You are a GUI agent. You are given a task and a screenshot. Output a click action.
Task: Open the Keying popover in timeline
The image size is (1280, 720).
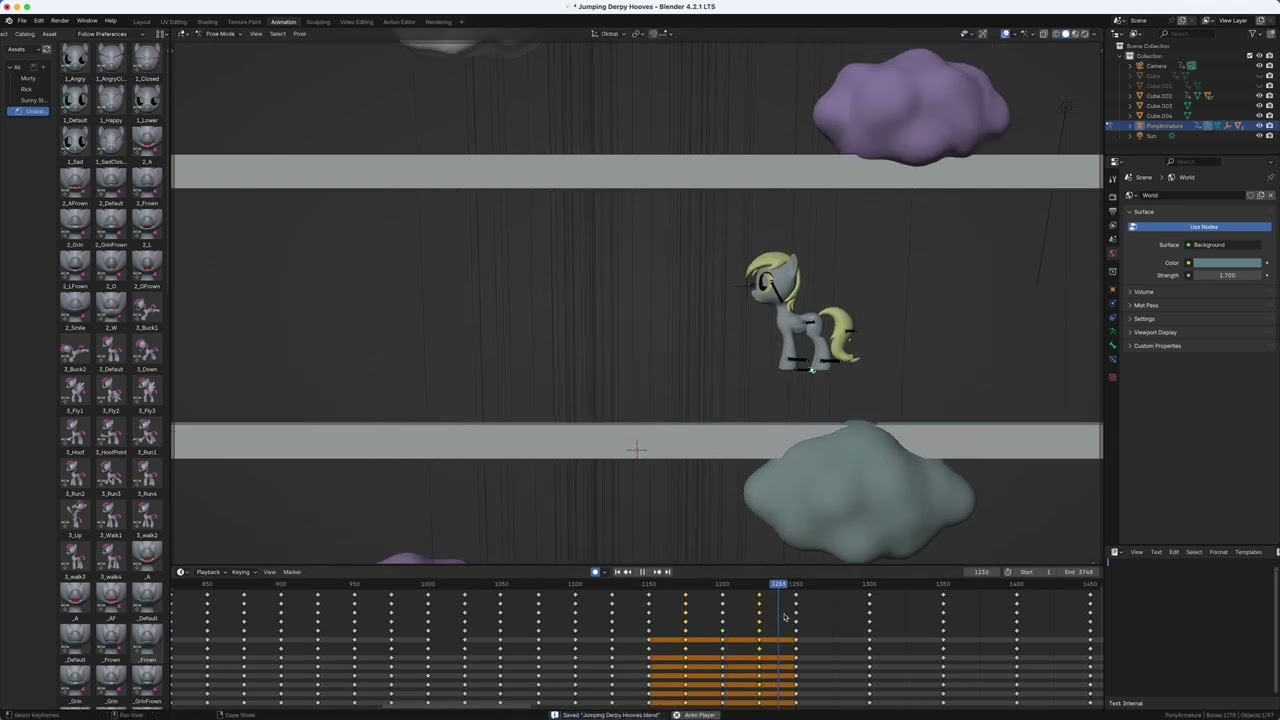242,572
